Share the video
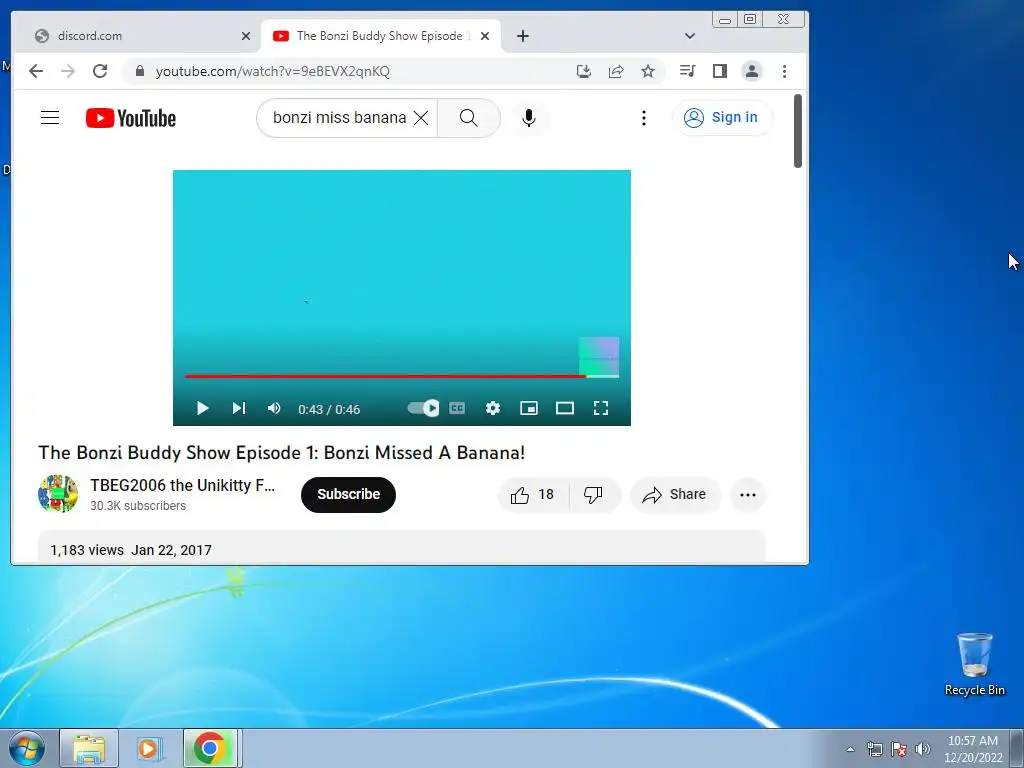Screen dimensions: 1024x768 [675, 495]
